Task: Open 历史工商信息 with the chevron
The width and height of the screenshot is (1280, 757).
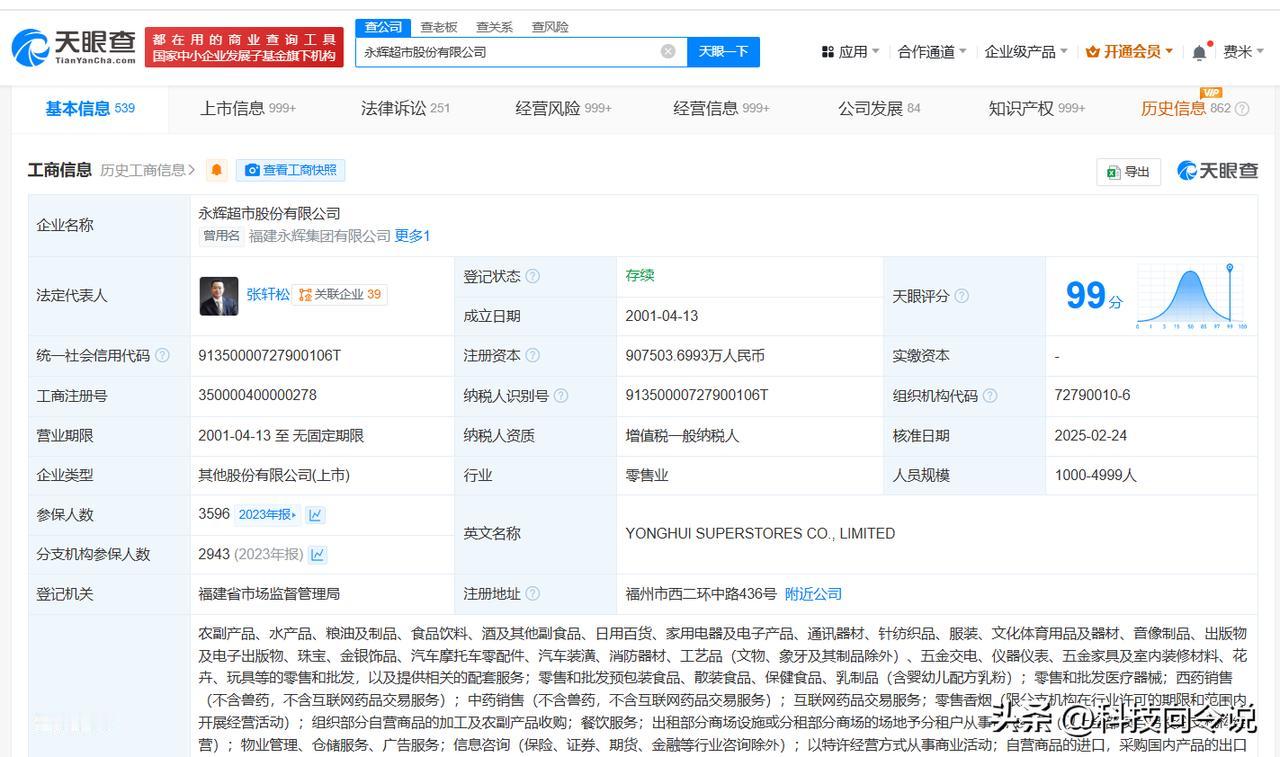Action: point(147,170)
